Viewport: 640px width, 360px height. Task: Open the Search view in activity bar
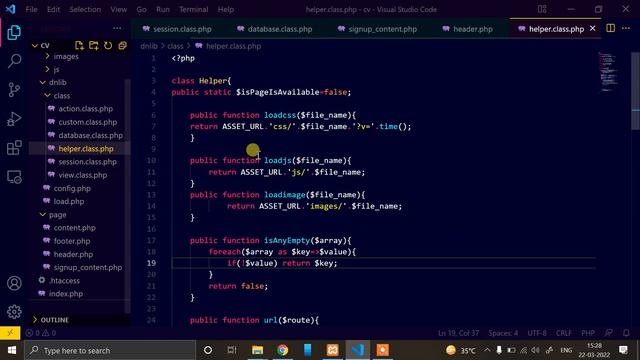pos(14,61)
